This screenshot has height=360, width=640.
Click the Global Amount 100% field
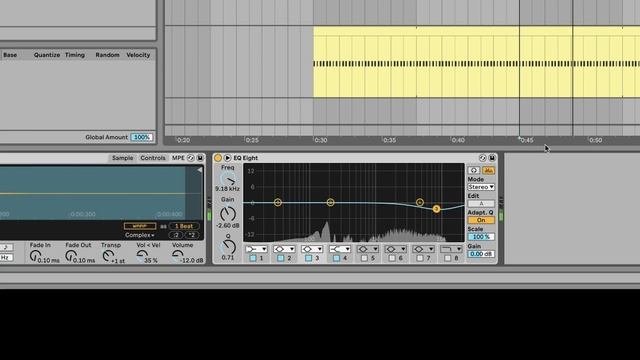[x=142, y=137]
